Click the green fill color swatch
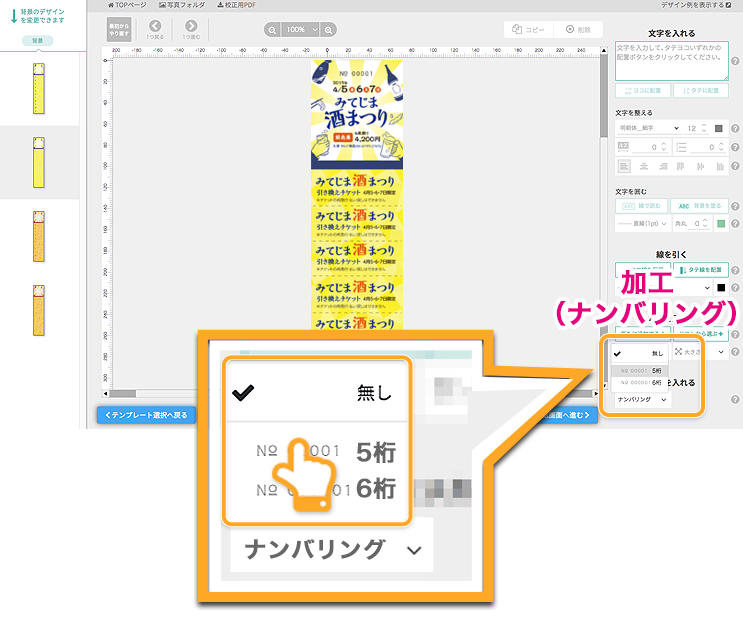Image resolution: width=743 pixels, height=620 pixels. click(719, 225)
